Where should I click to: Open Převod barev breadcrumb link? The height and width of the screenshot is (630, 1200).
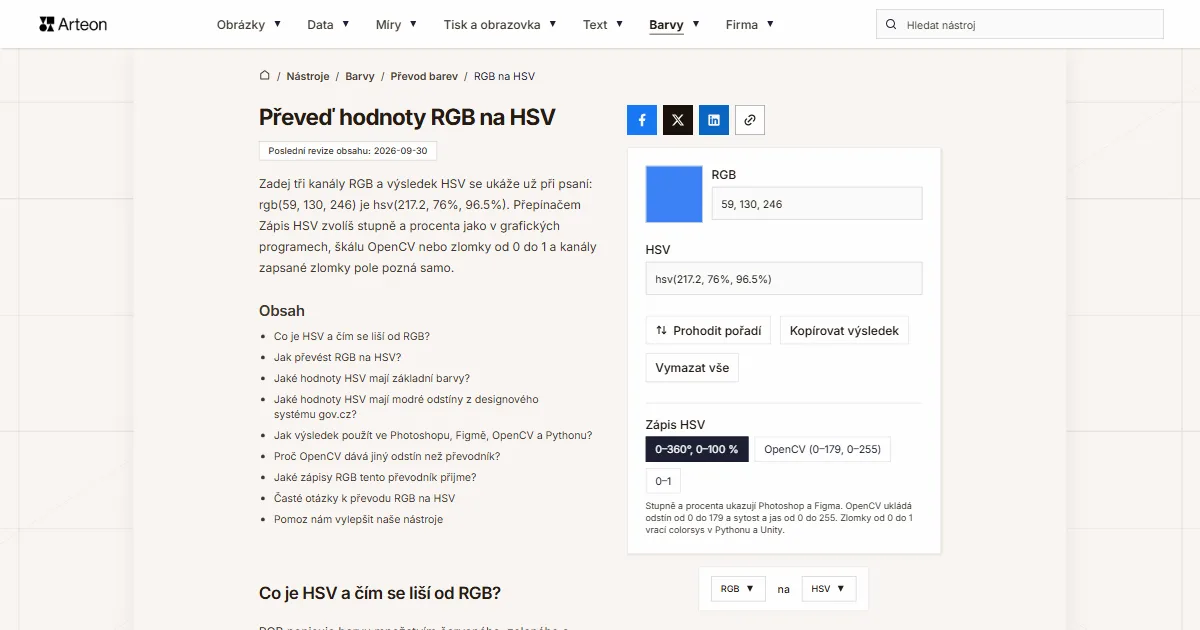(x=424, y=76)
